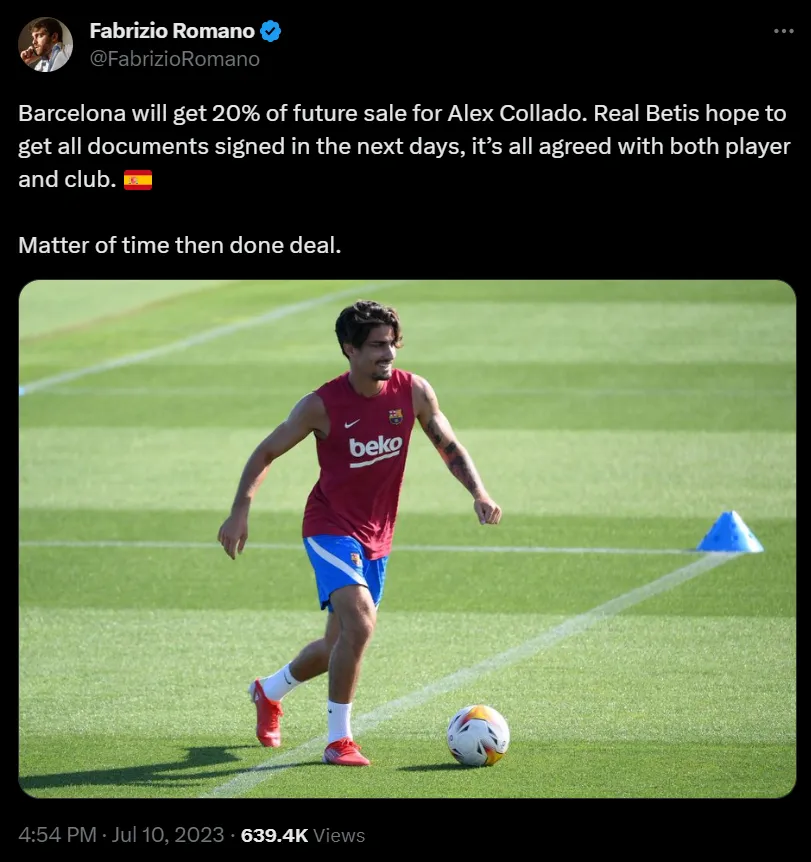Image resolution: width=811 pixels, height=862 pixels.
Task: Click the Barcelona crest on the jersey
Action: [x=395, y=416]
